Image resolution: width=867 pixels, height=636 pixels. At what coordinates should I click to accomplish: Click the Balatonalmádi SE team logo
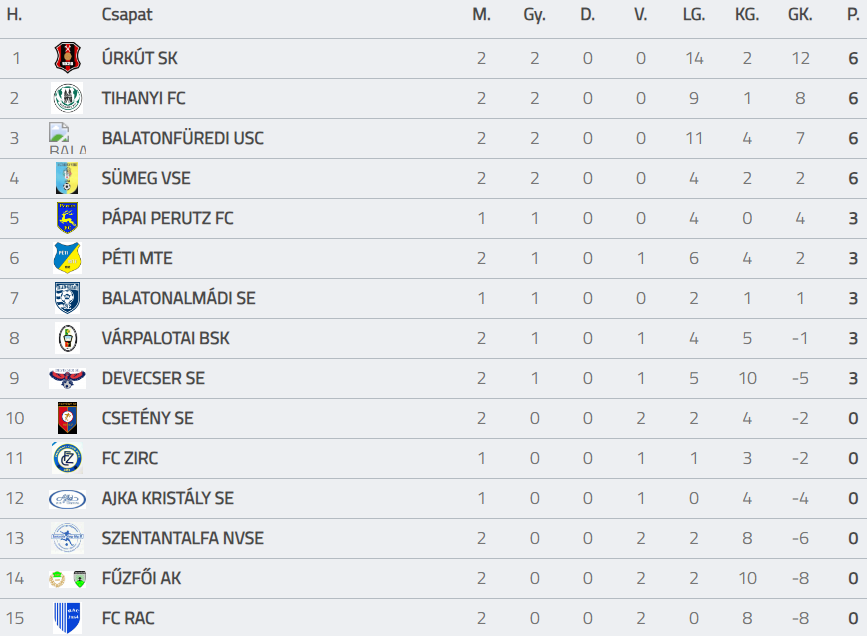[67, 298]
